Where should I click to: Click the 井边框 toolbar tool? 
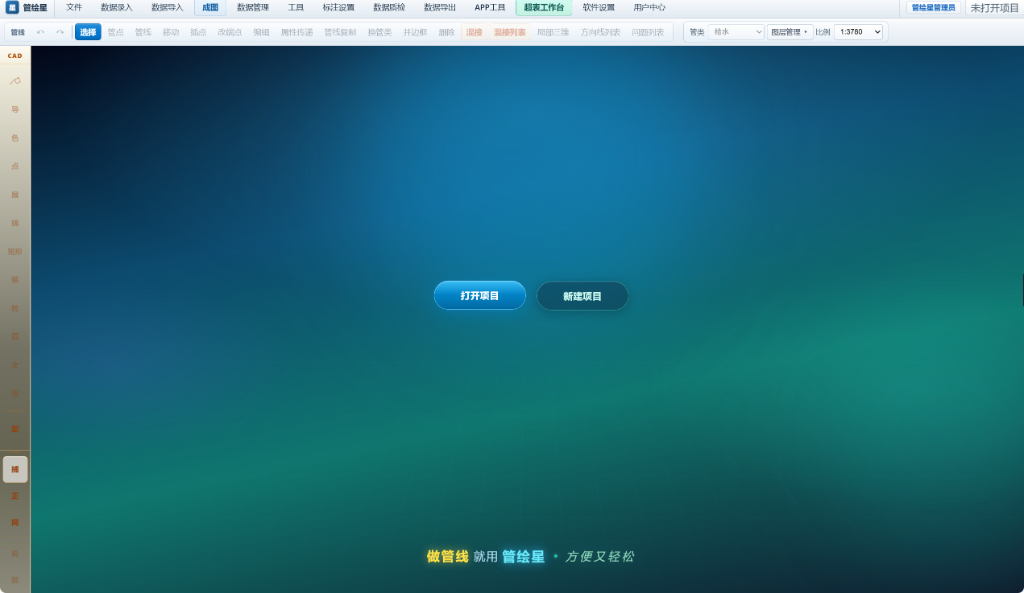415,32
